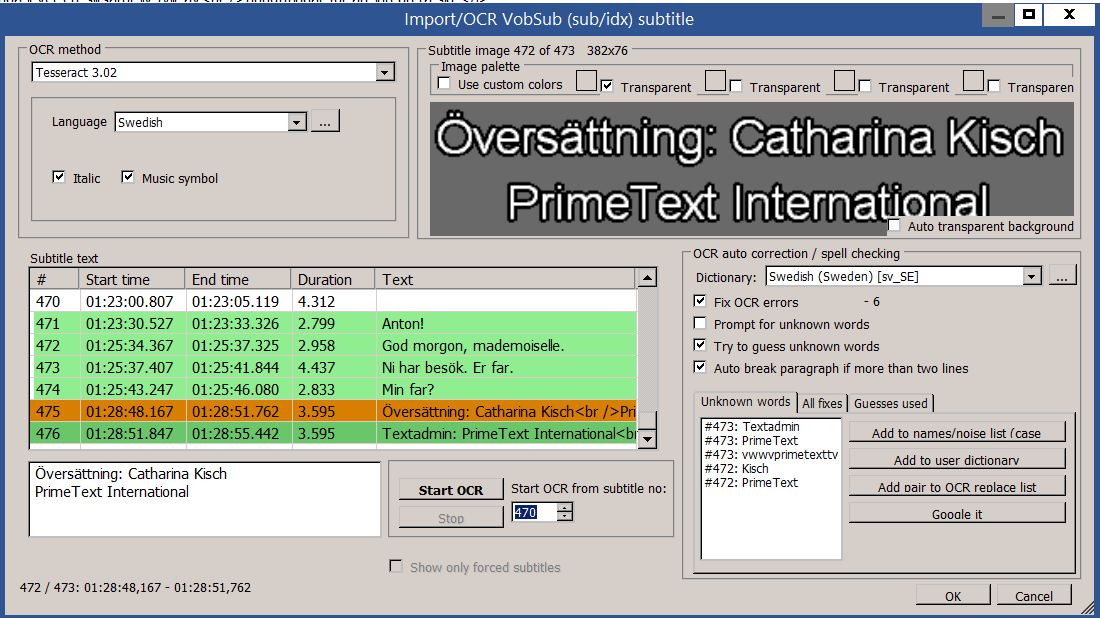Switch to the Guesses used tab

(x=890, y=403)
